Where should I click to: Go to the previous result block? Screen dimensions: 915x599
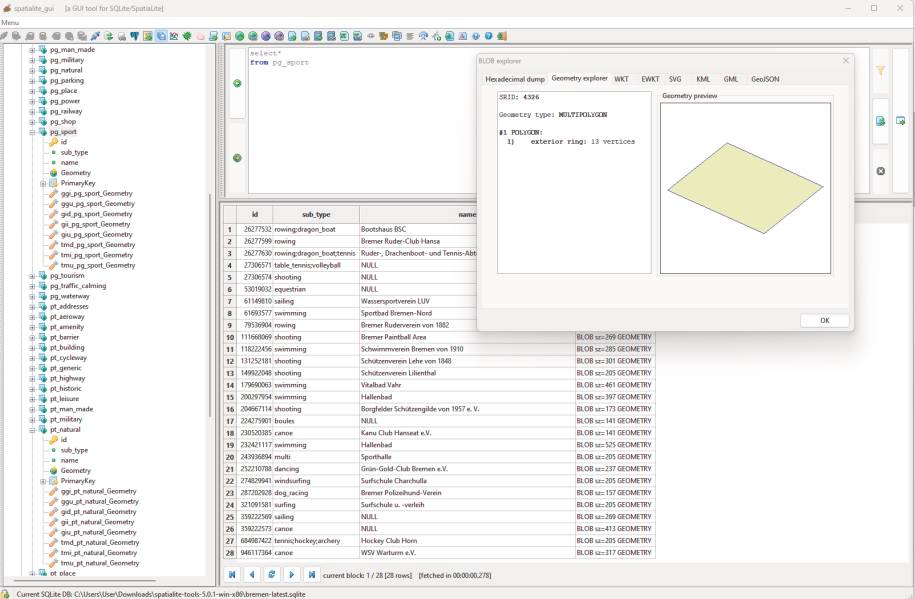pyautogui.click(x=252, y=575)
